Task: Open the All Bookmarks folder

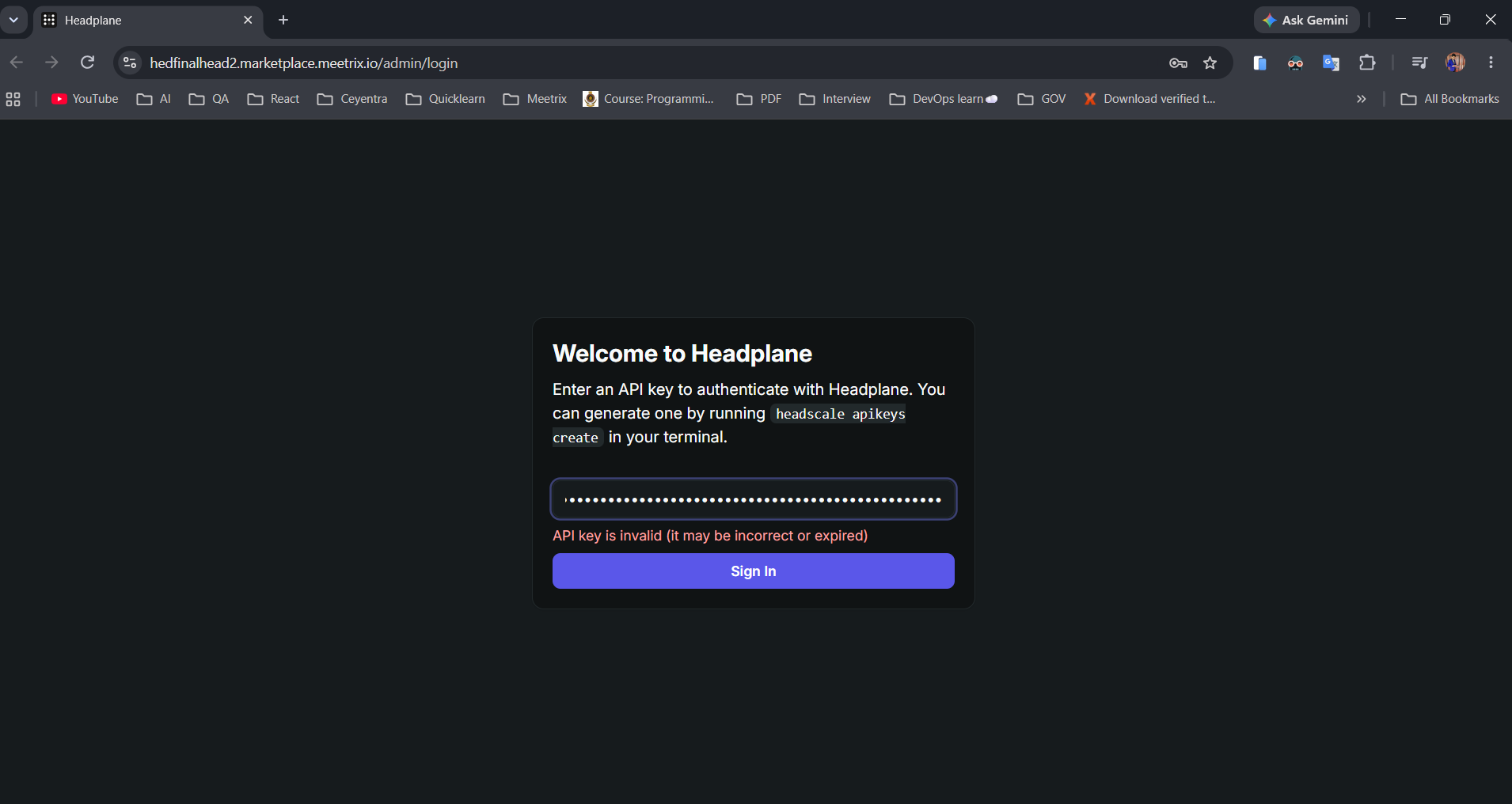Action: click(1450, 99)
